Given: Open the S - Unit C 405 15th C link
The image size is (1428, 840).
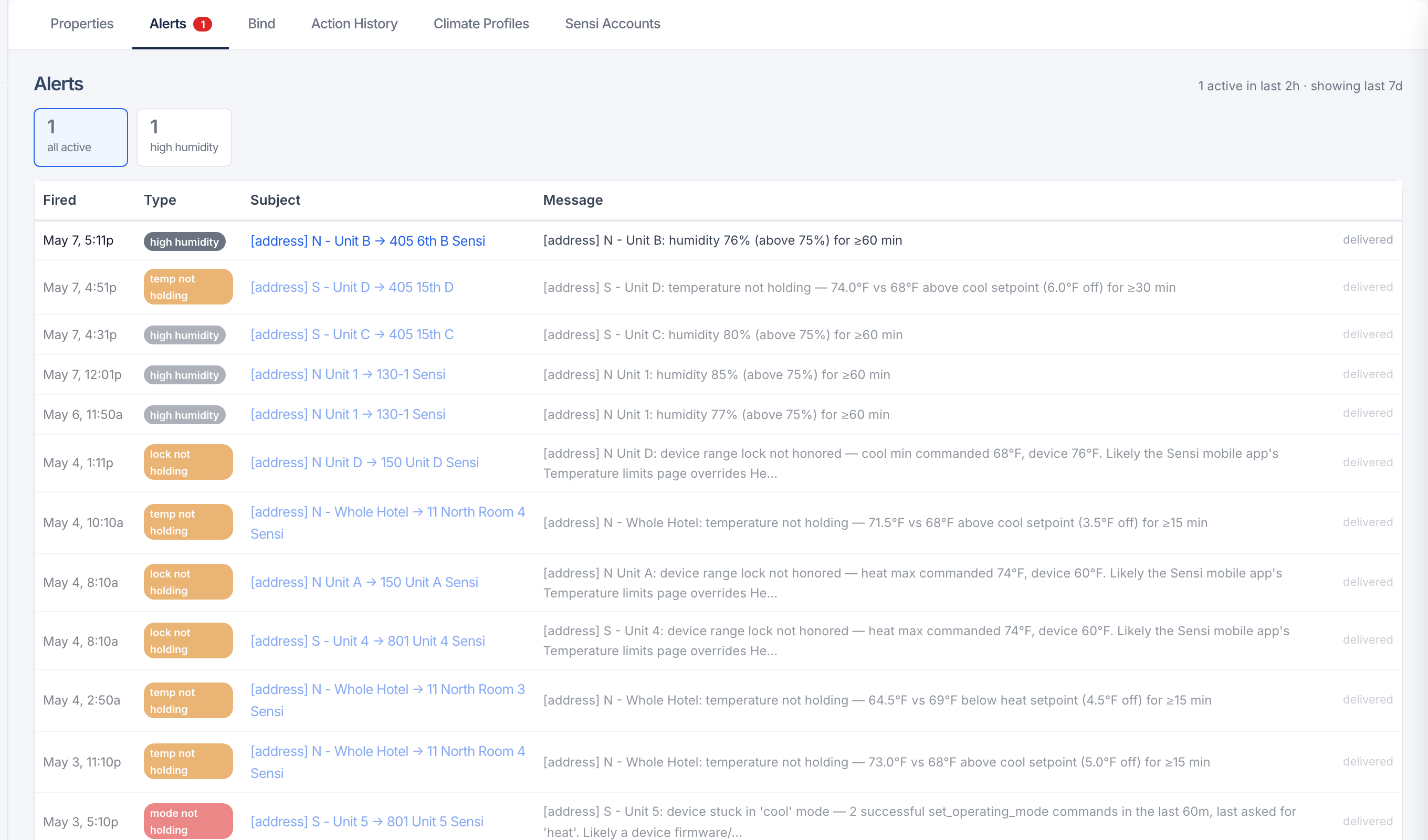Looking at the screenshot, I should click(x=352, y=334).
